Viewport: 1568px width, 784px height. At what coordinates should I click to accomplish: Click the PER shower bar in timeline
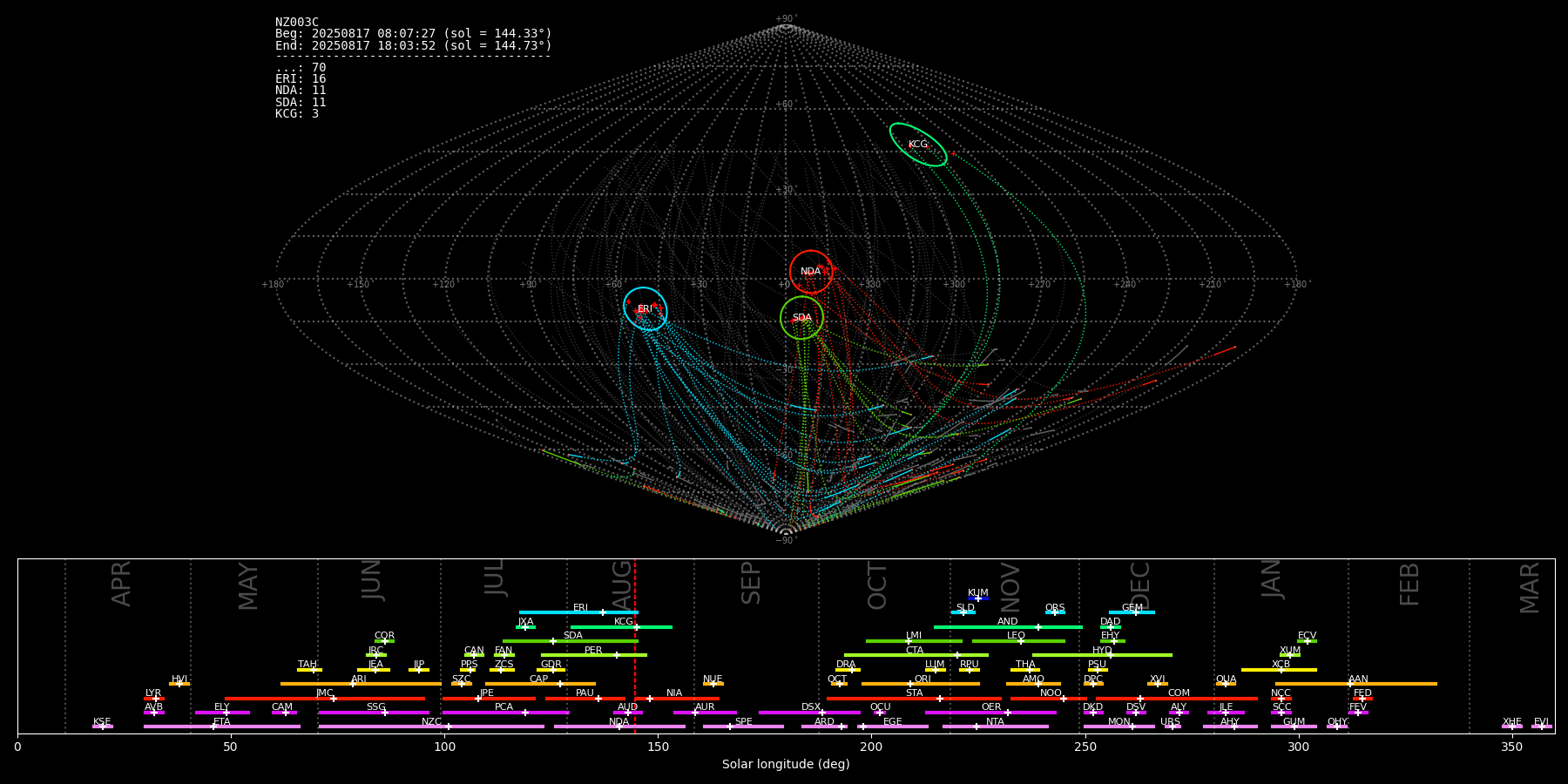pos(594,655)
